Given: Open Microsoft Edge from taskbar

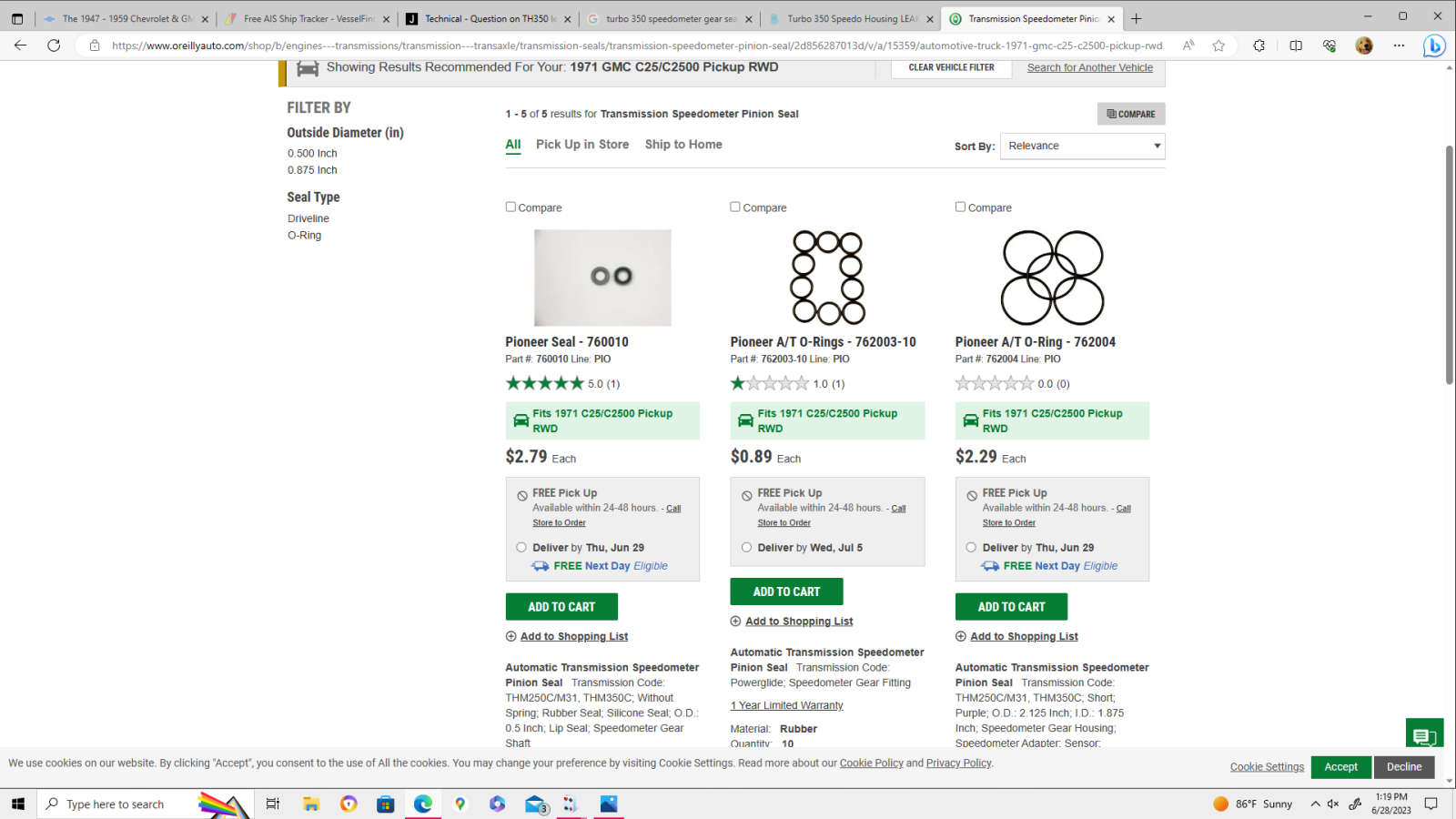Looking at the screenshot, I should click(x=423, y=804).
